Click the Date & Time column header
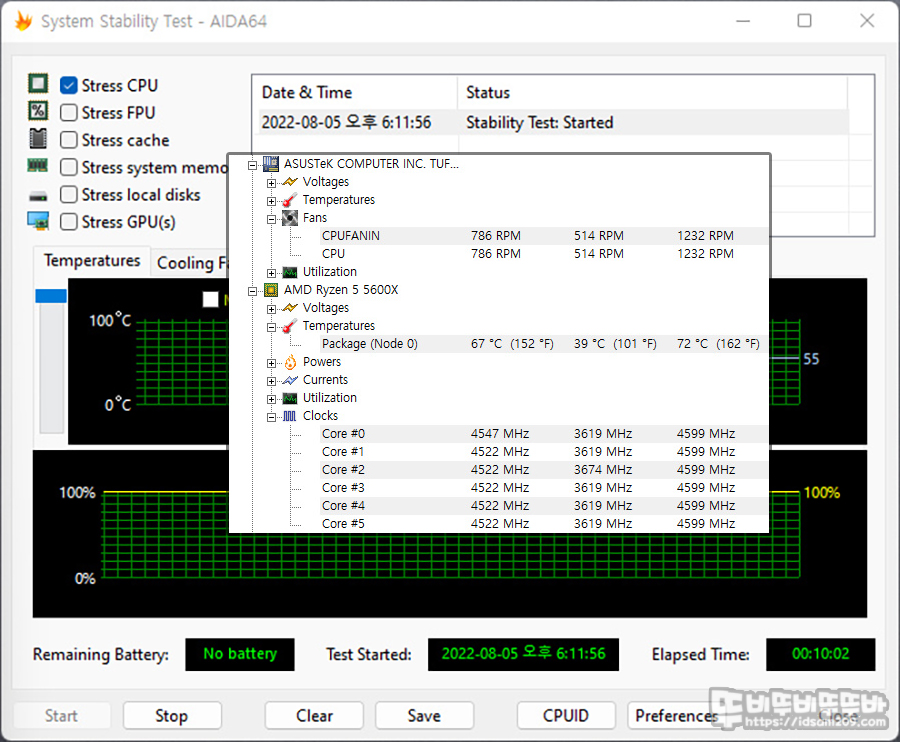 tap(355, 92)
